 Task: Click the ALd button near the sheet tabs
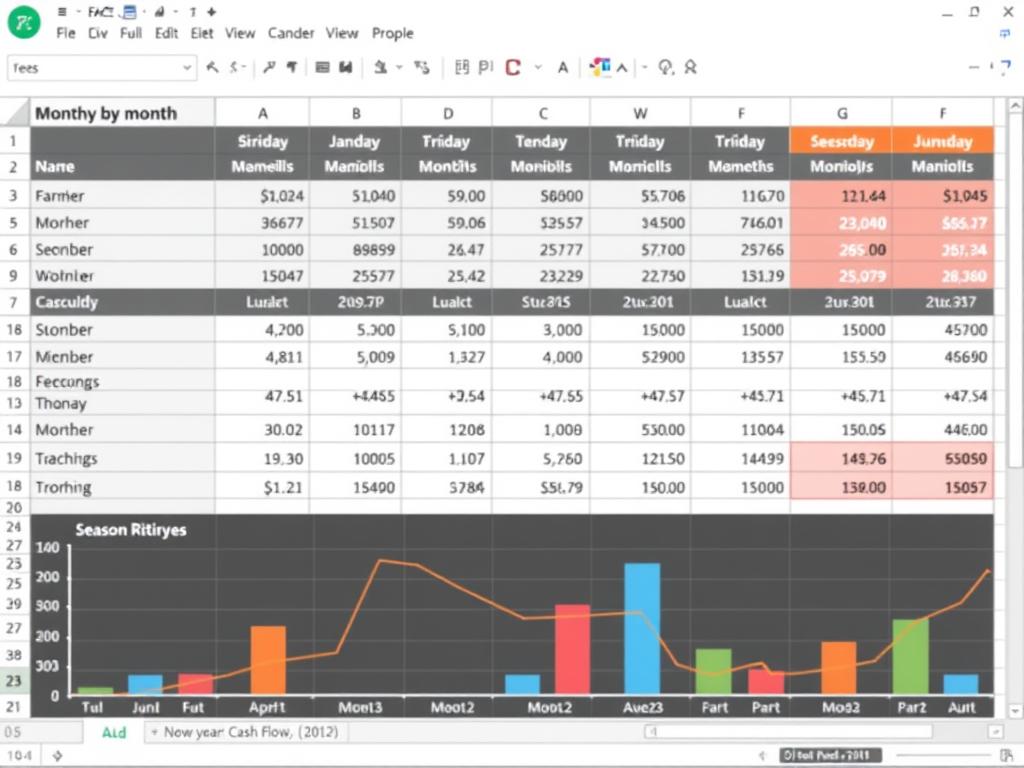point(113,732)
